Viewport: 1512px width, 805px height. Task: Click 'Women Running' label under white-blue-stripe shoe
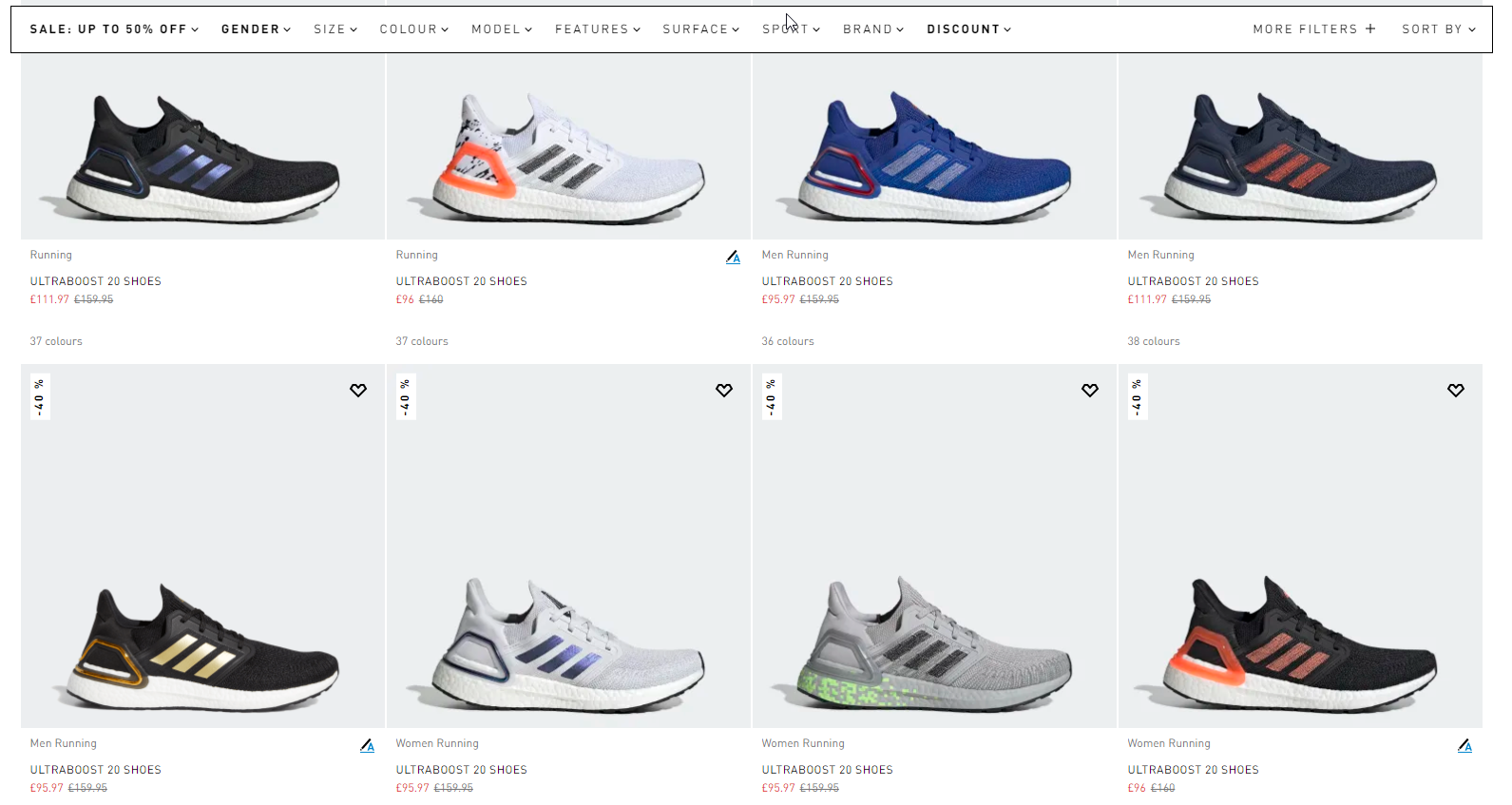click(437, 743)
